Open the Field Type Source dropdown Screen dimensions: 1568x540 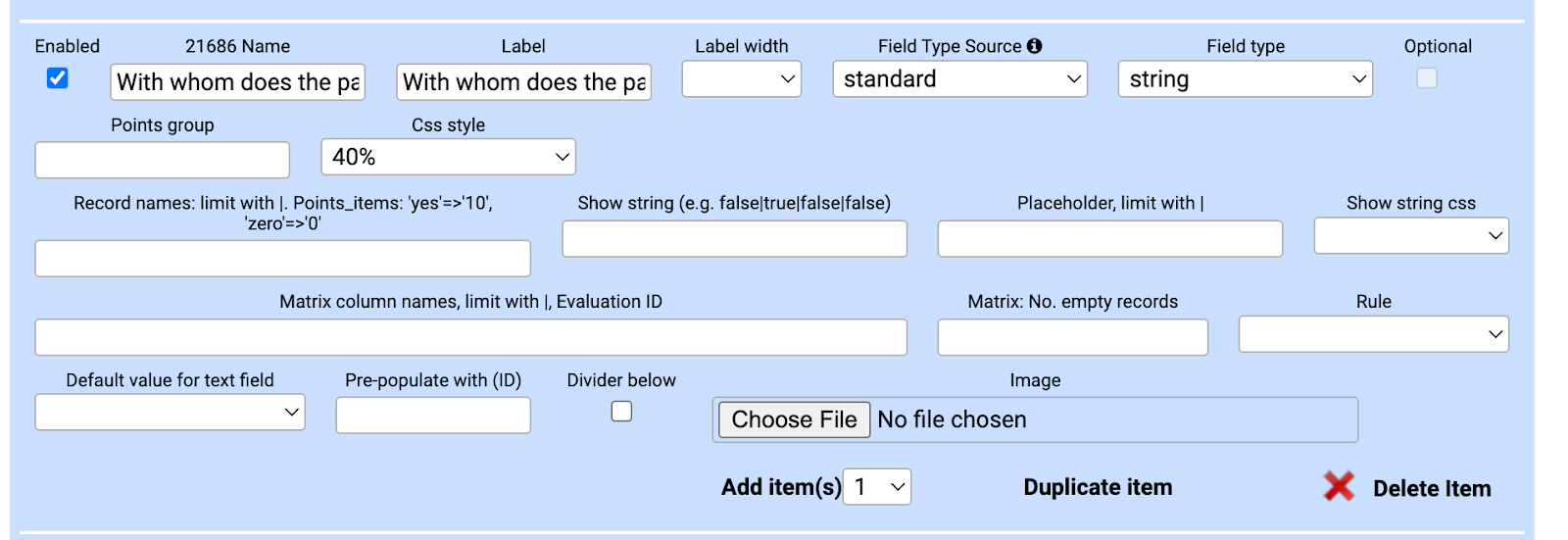(960, 79)
